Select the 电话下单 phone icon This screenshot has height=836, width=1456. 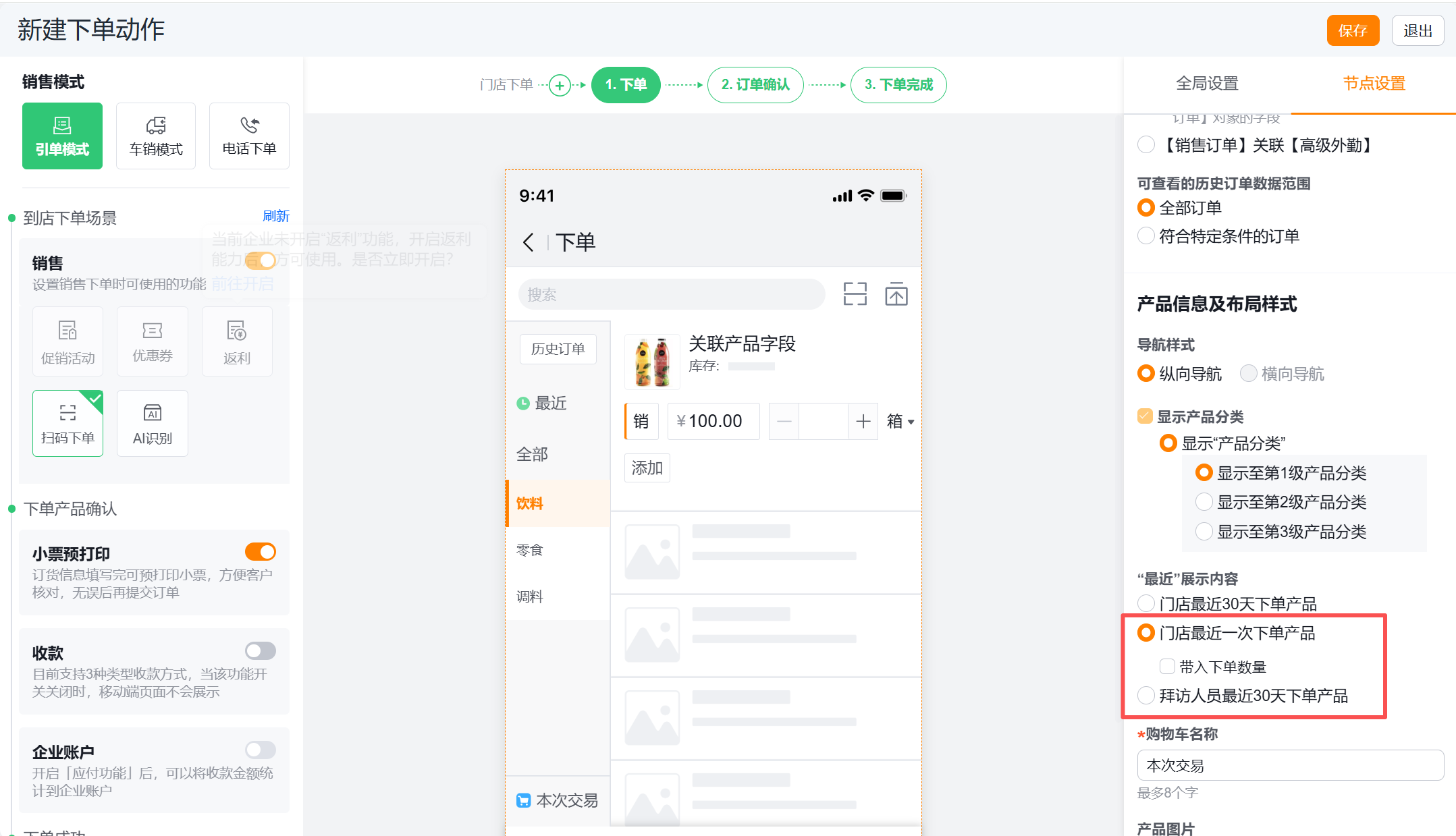click(249, 126)
